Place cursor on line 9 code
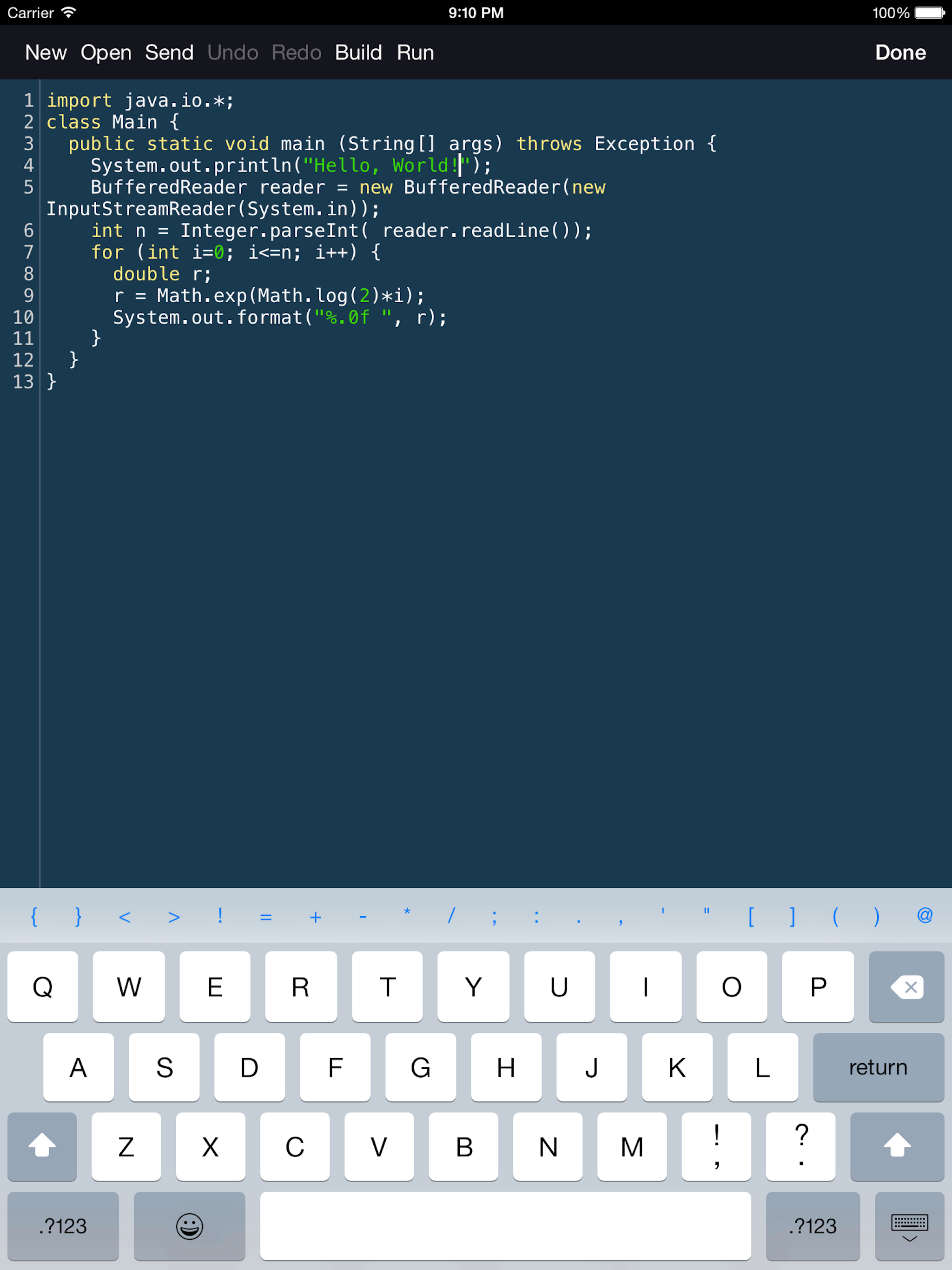This screenshot has width=952, height=1270. [269, 296]
